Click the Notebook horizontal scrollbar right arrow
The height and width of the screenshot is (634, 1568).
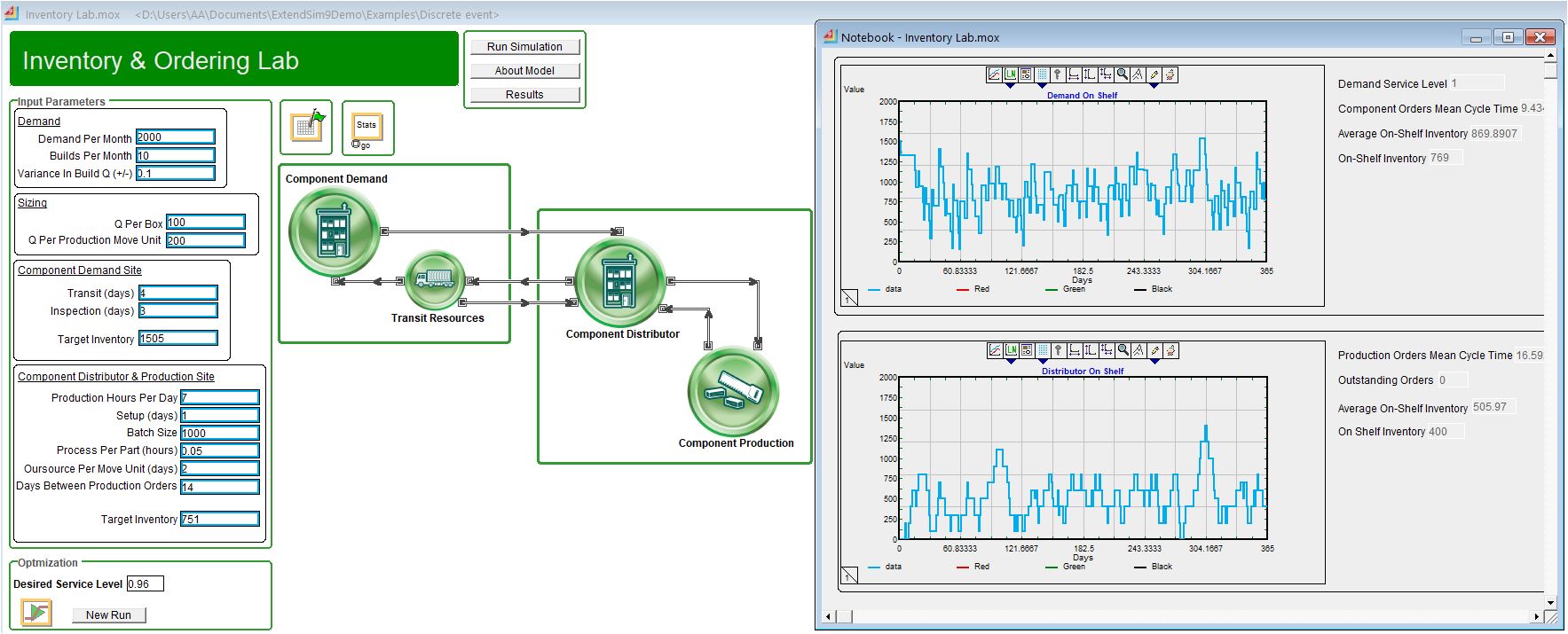point(1537,616)
